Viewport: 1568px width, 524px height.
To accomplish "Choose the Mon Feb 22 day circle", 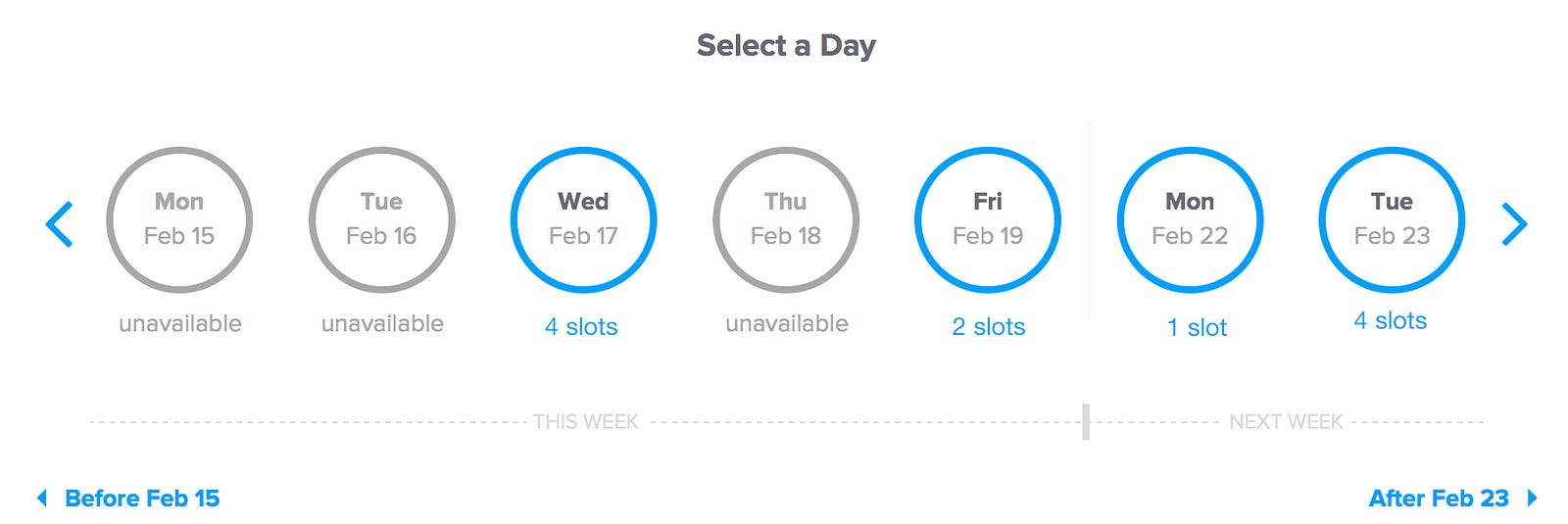I will click(1190, 219).
